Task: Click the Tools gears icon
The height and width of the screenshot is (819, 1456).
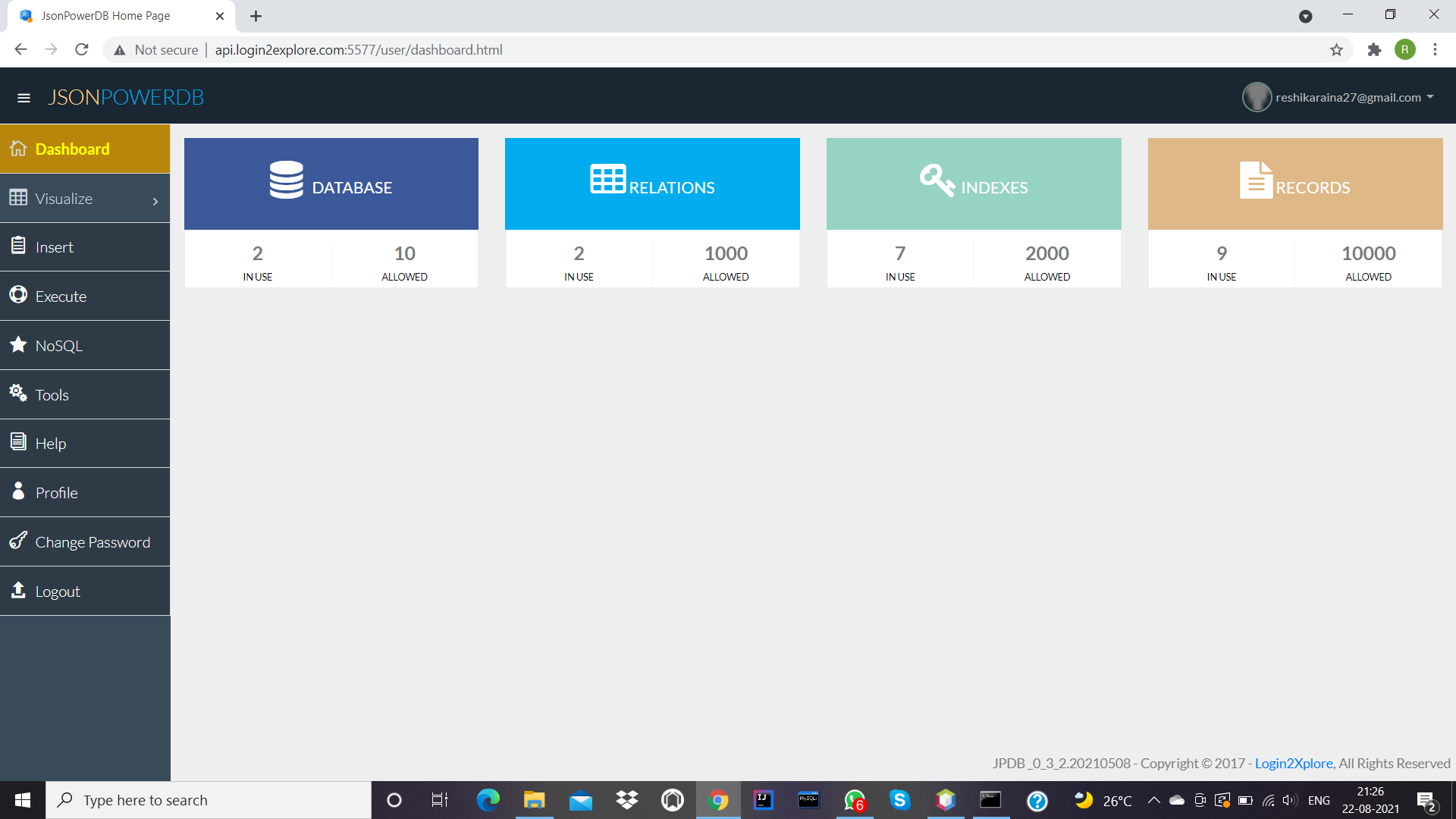Action: 18,393
